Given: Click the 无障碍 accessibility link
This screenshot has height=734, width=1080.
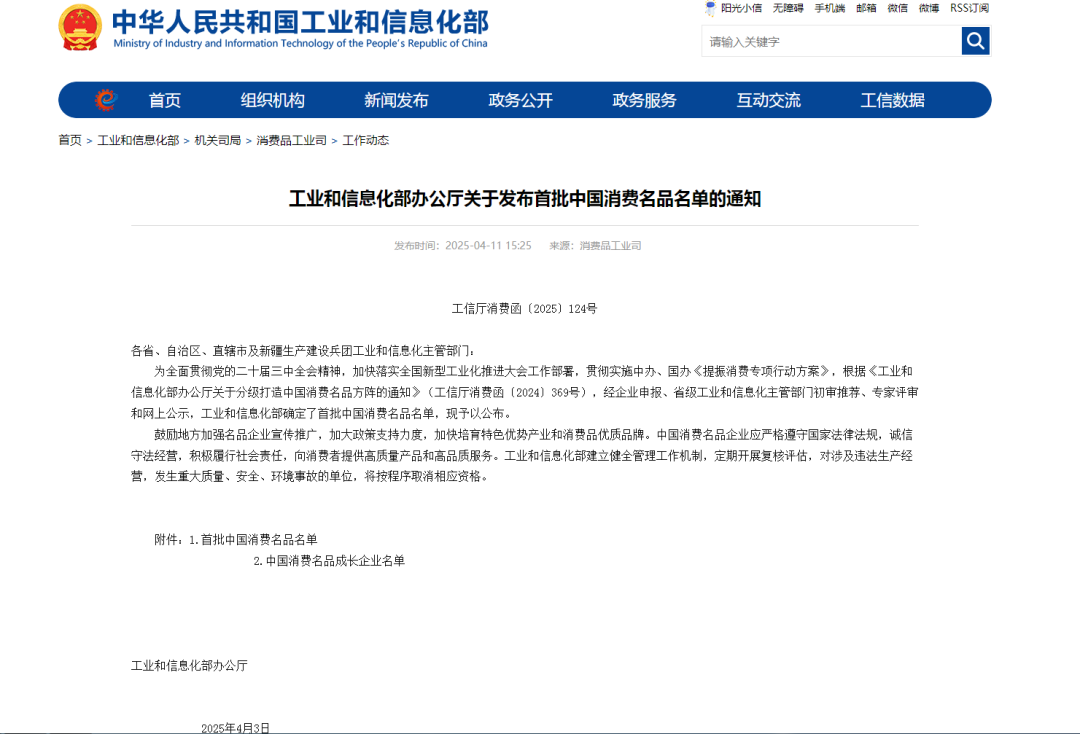Looking at the screenshot, I should click(788, 8).
